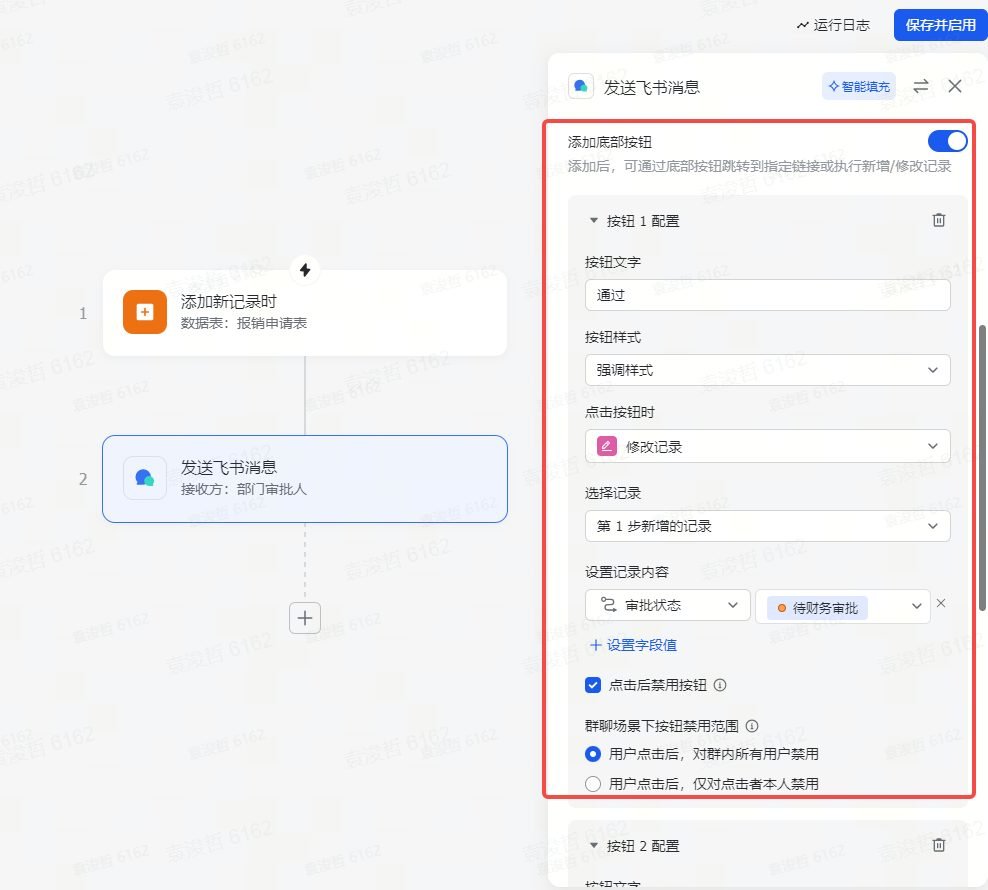This screenshot has height=890, width=988.
Task: Collapse the 按钮 1 配置 section
Action: [x=593, y=221]
